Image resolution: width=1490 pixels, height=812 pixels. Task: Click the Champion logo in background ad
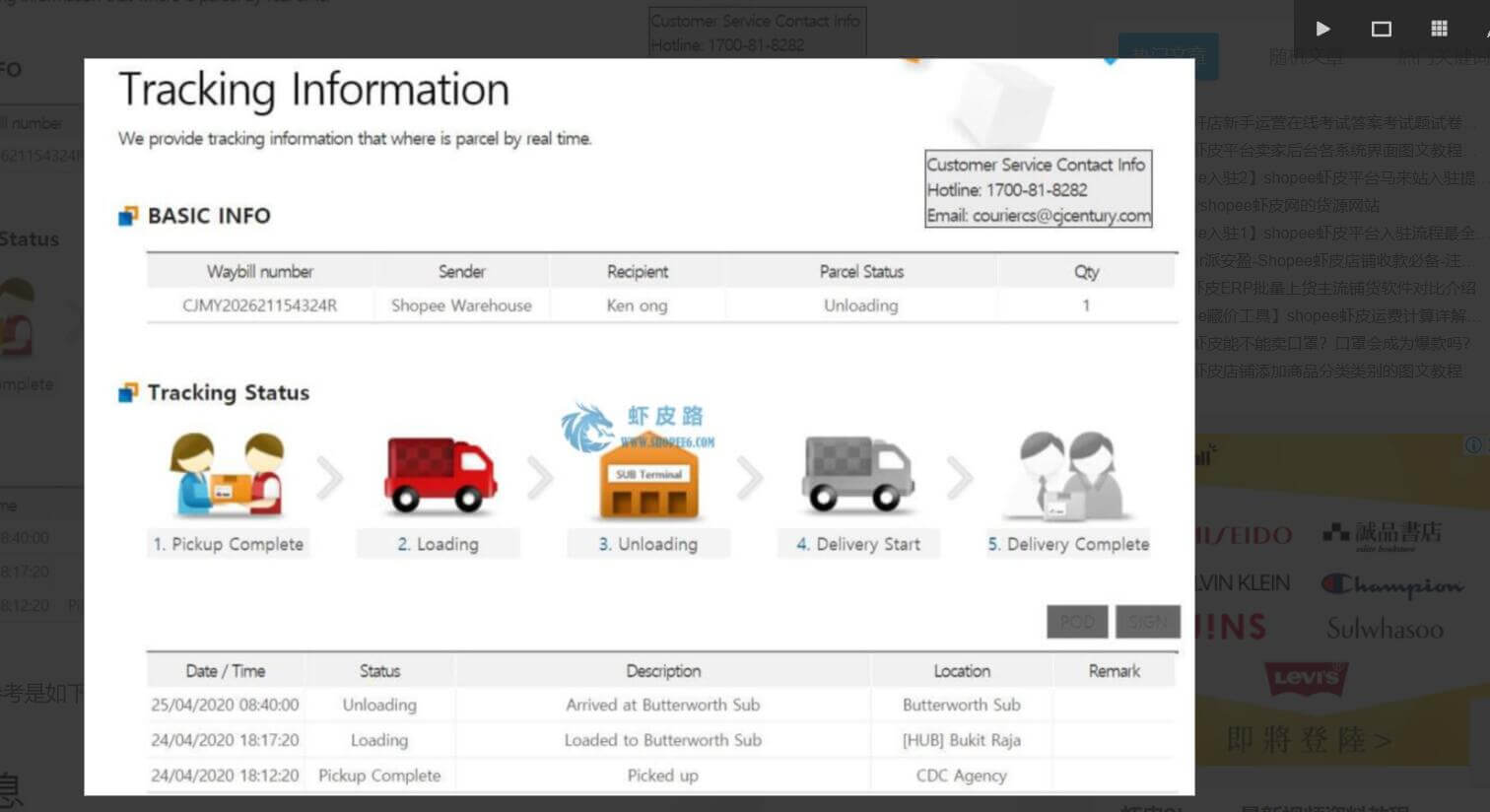tap(1392, 585)
